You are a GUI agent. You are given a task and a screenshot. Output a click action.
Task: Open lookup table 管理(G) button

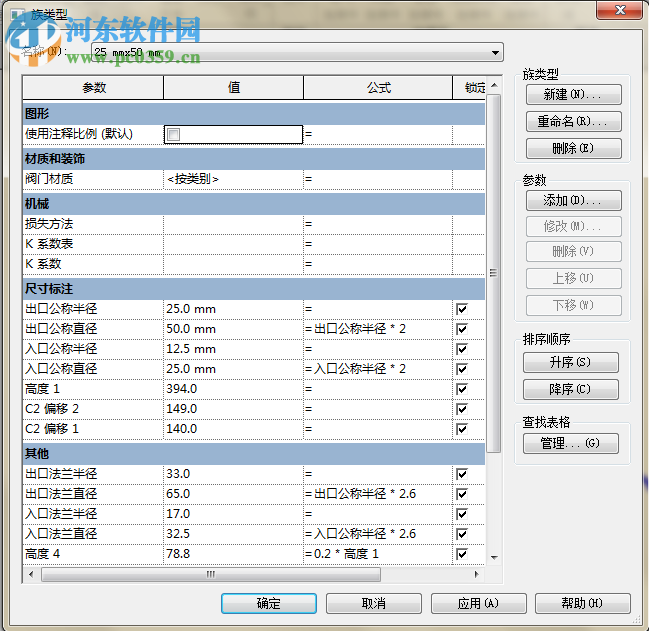[571, 444]
